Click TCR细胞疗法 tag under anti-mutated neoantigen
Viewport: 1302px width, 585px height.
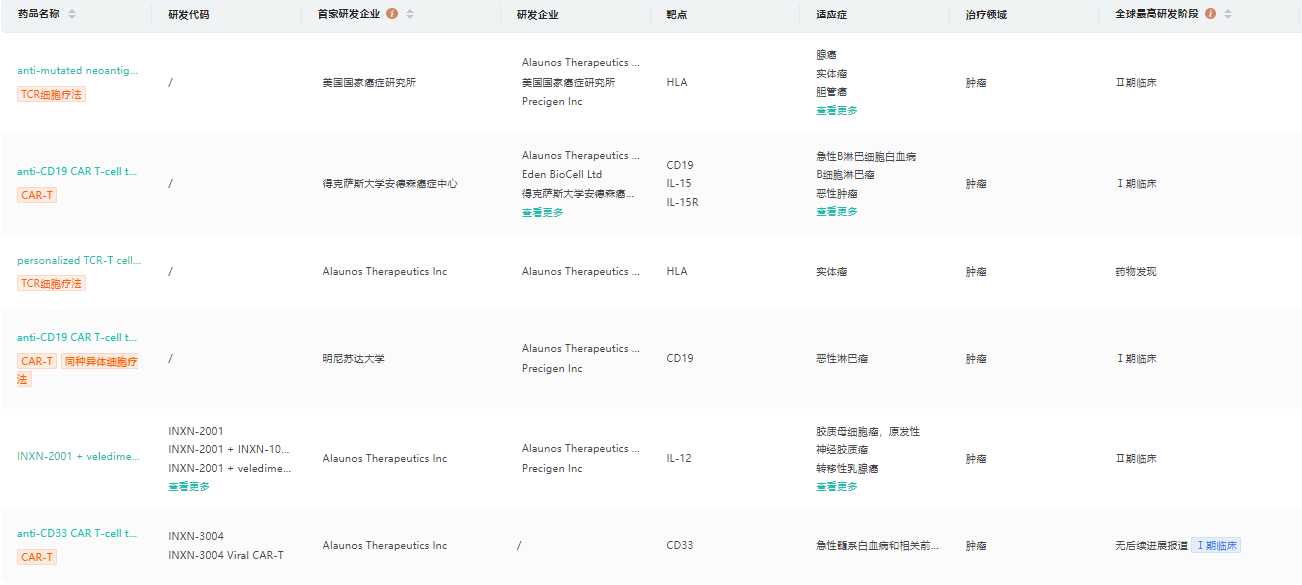[x=51, y=94]
